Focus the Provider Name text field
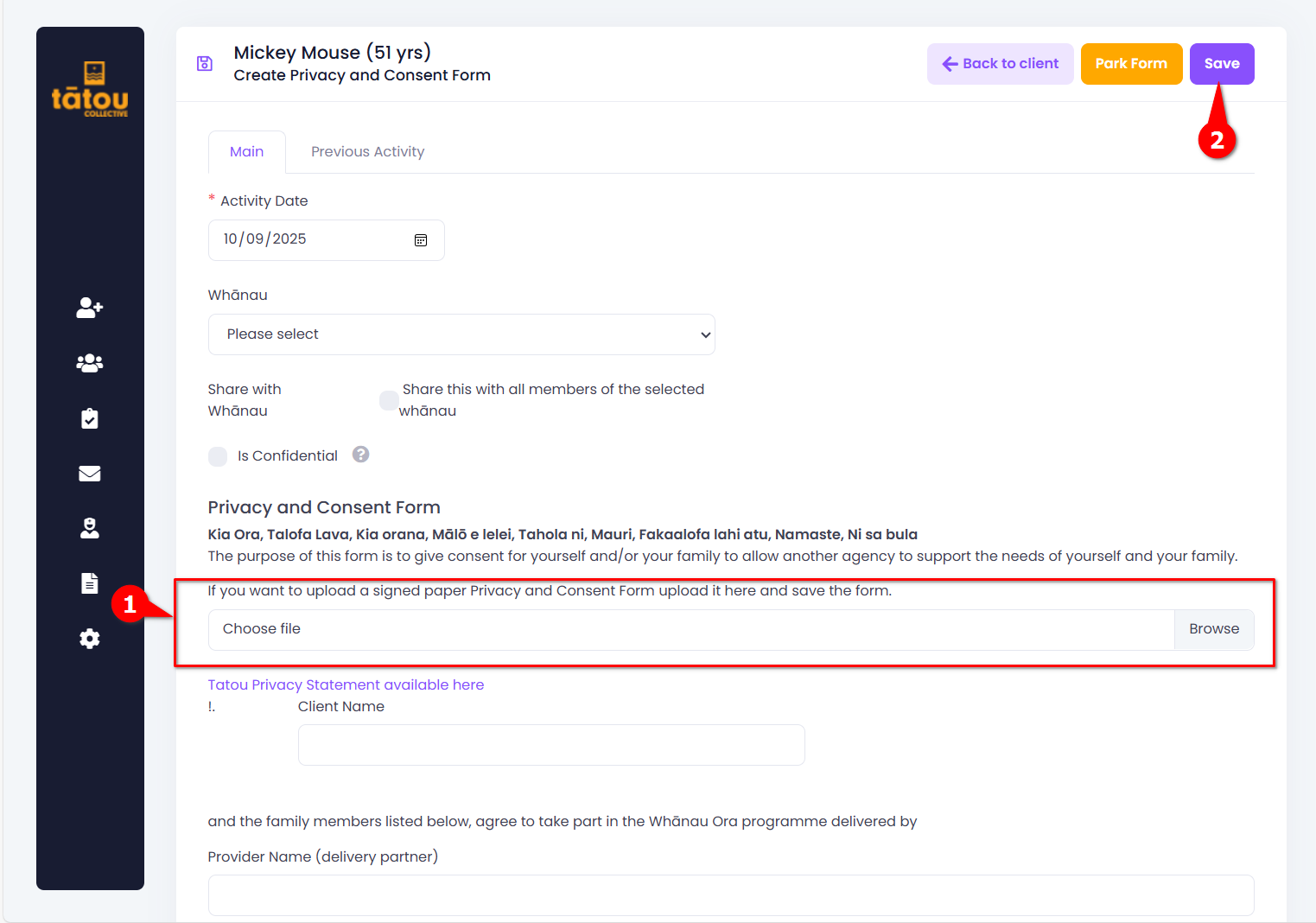Viewport: 1316px width, 923px height. [731, 895]
